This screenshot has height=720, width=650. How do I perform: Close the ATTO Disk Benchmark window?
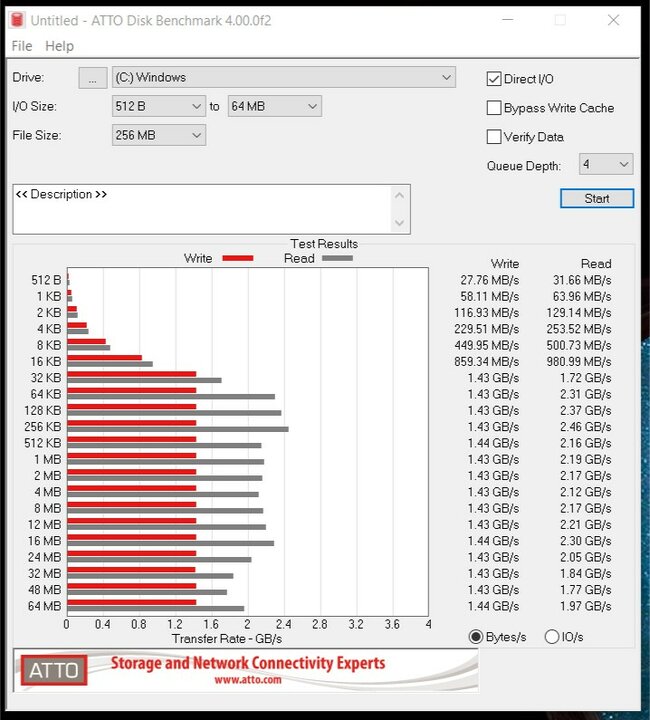[x=613, y=20]
